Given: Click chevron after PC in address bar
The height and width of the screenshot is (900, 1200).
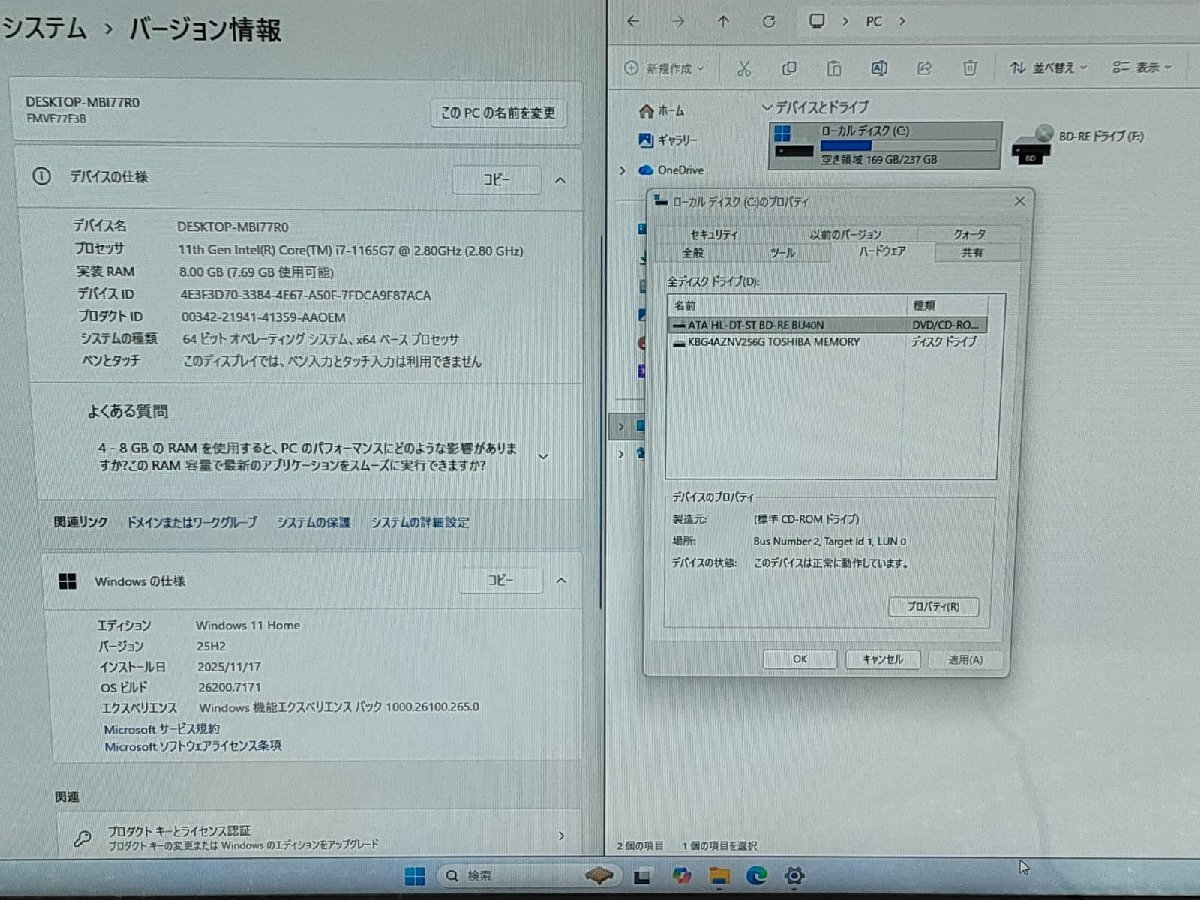Looking at the screenshot, I should (x=901, y=21).
